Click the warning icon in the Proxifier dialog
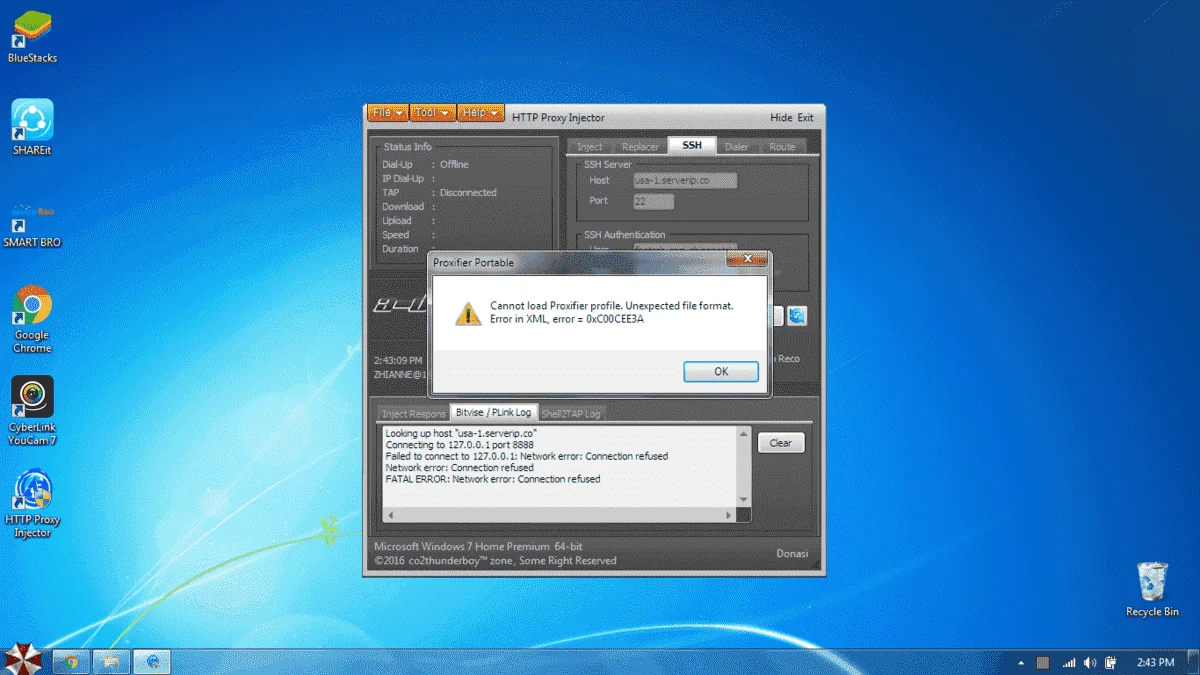Image resolution: width=1200 pixels, height=675 pixels. pyautogui.click(x=467, y=312)
